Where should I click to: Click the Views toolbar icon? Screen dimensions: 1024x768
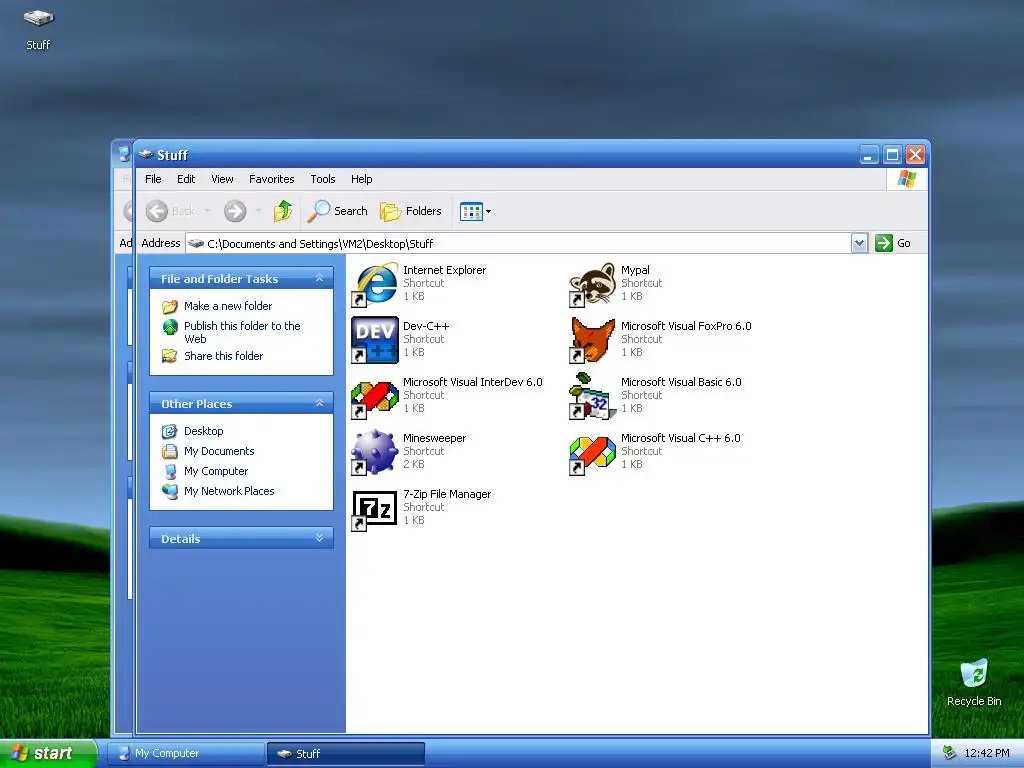click(471, 212)
